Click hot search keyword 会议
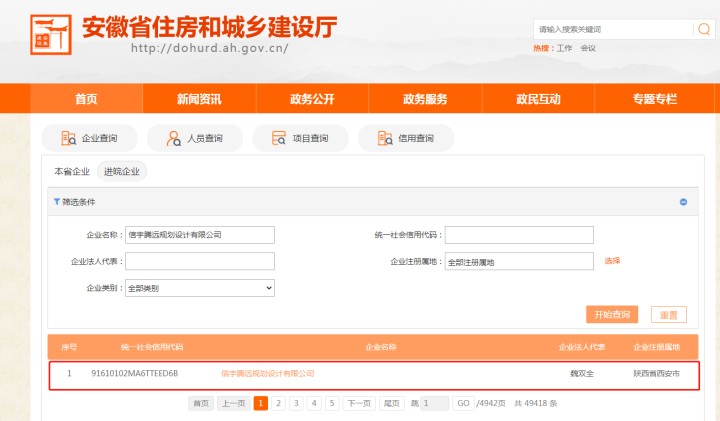The width and height of the screenshot is (720, 421). (588, 48)
